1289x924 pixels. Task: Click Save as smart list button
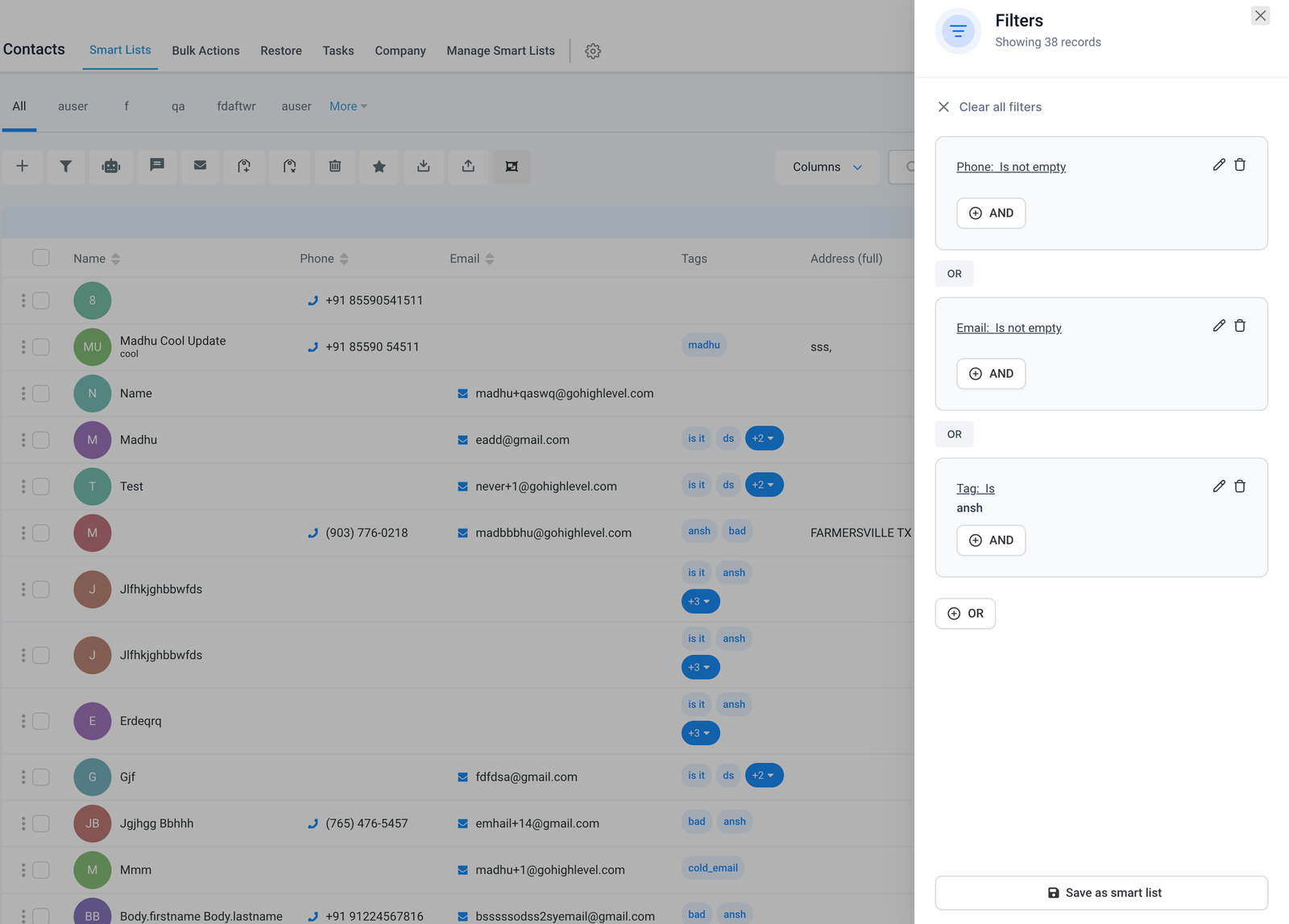1101,893
